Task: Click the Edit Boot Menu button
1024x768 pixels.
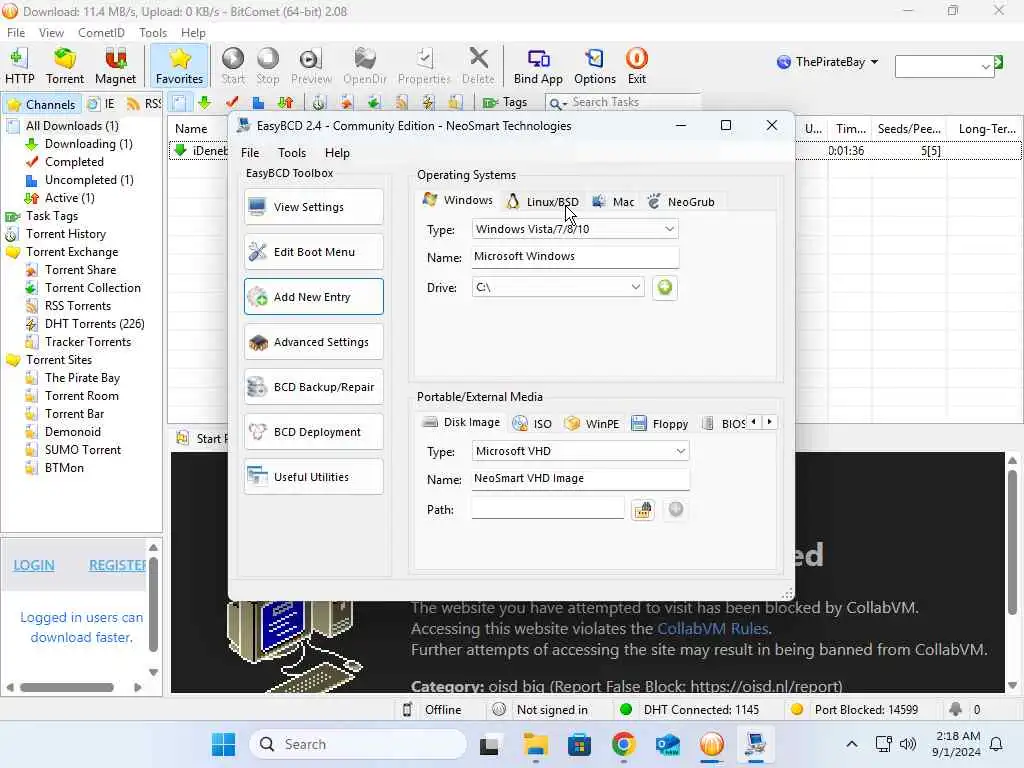Action: [x=313, y=252]
